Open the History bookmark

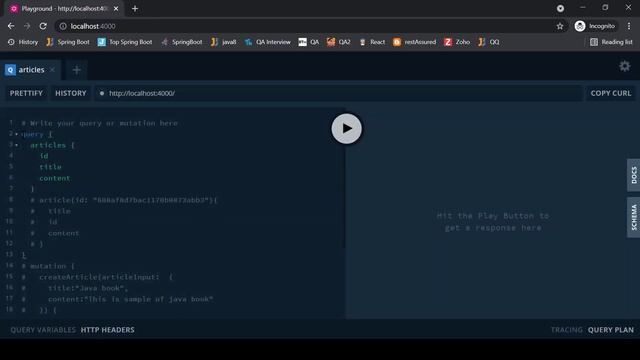23,42
